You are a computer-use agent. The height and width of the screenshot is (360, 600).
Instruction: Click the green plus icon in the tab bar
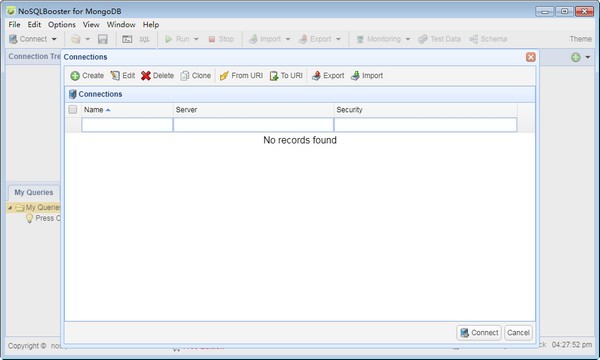[x=576, y=57]
